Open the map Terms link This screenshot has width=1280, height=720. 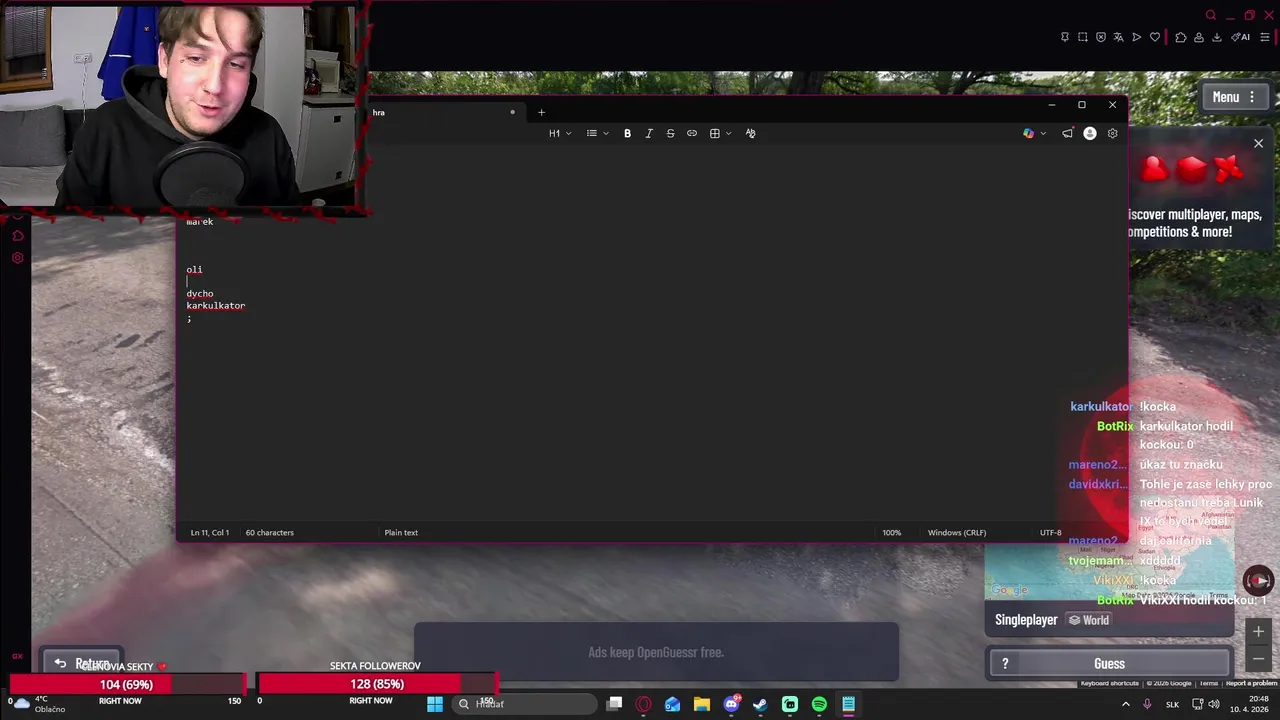click(1209, 684)
